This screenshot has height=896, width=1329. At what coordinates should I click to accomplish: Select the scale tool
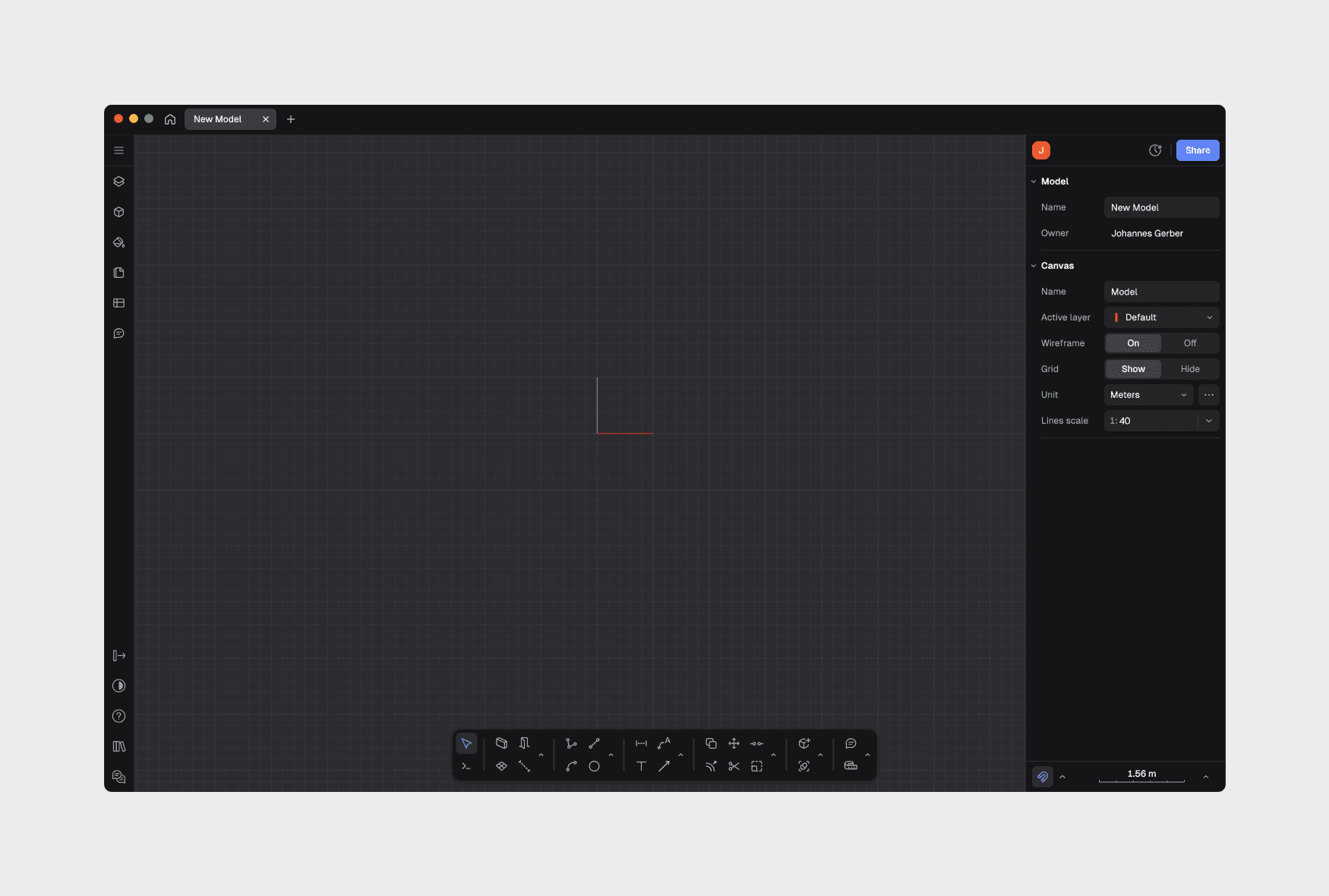pos(756,766)
